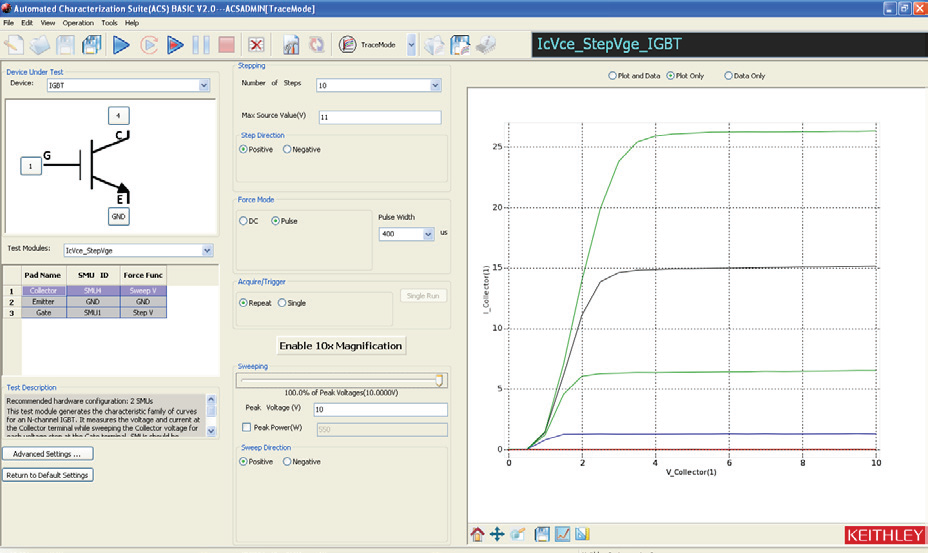Click Enable 10x Magnification button
928x553 pixels.
[340, 346]
